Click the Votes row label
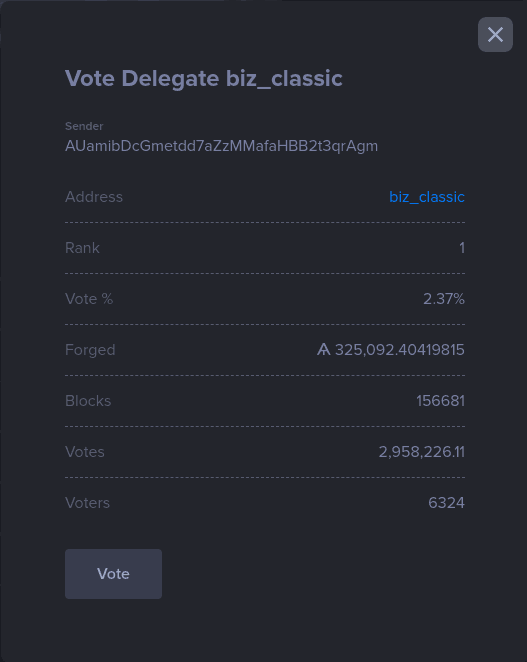This screenshot has width=527, height=662. pos(84,452)
